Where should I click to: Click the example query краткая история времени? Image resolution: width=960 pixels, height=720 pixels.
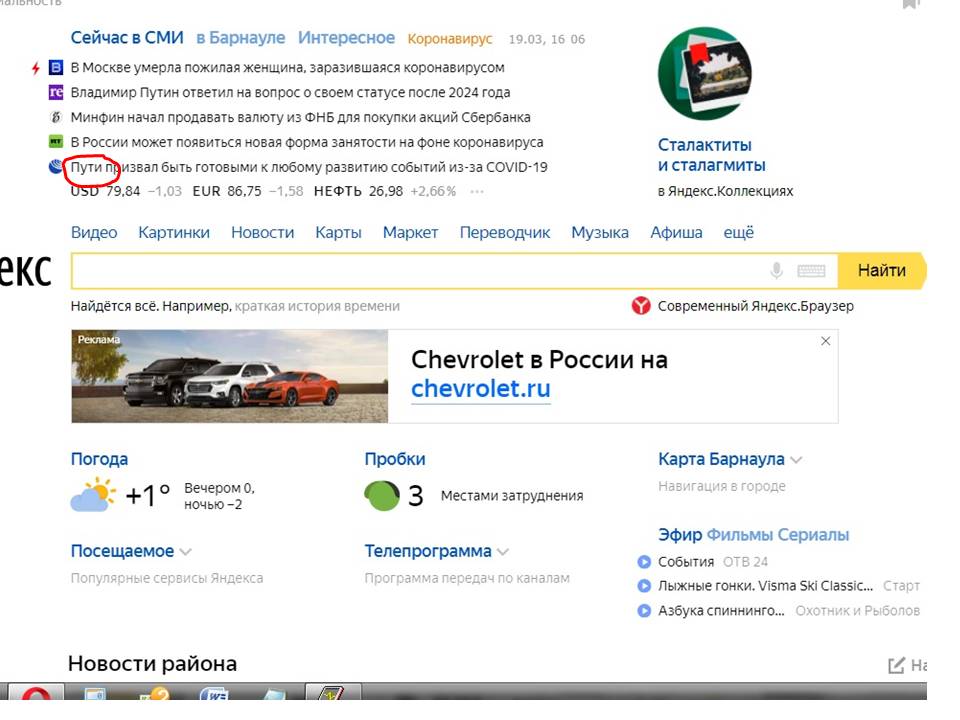click(x=317, y=306)
